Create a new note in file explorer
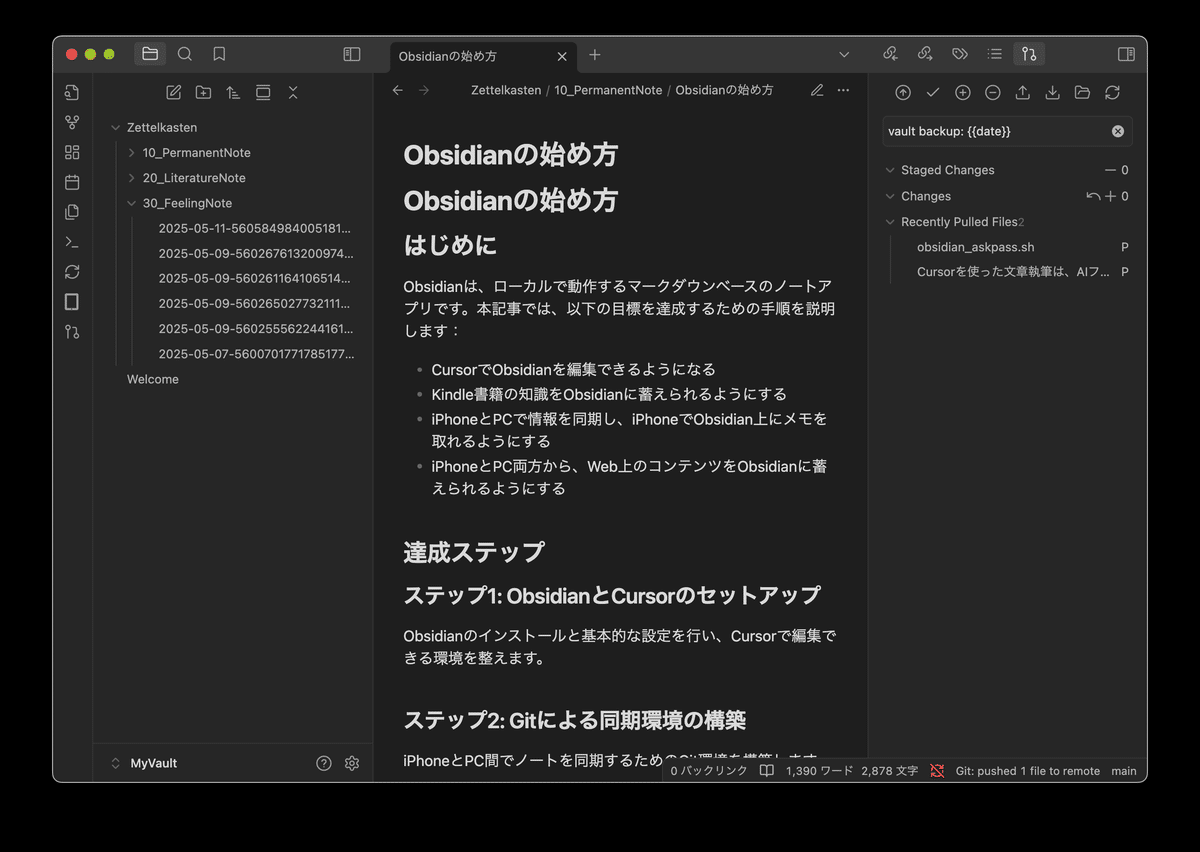Viewport: 1200px width, 852px height. (174, 92)
